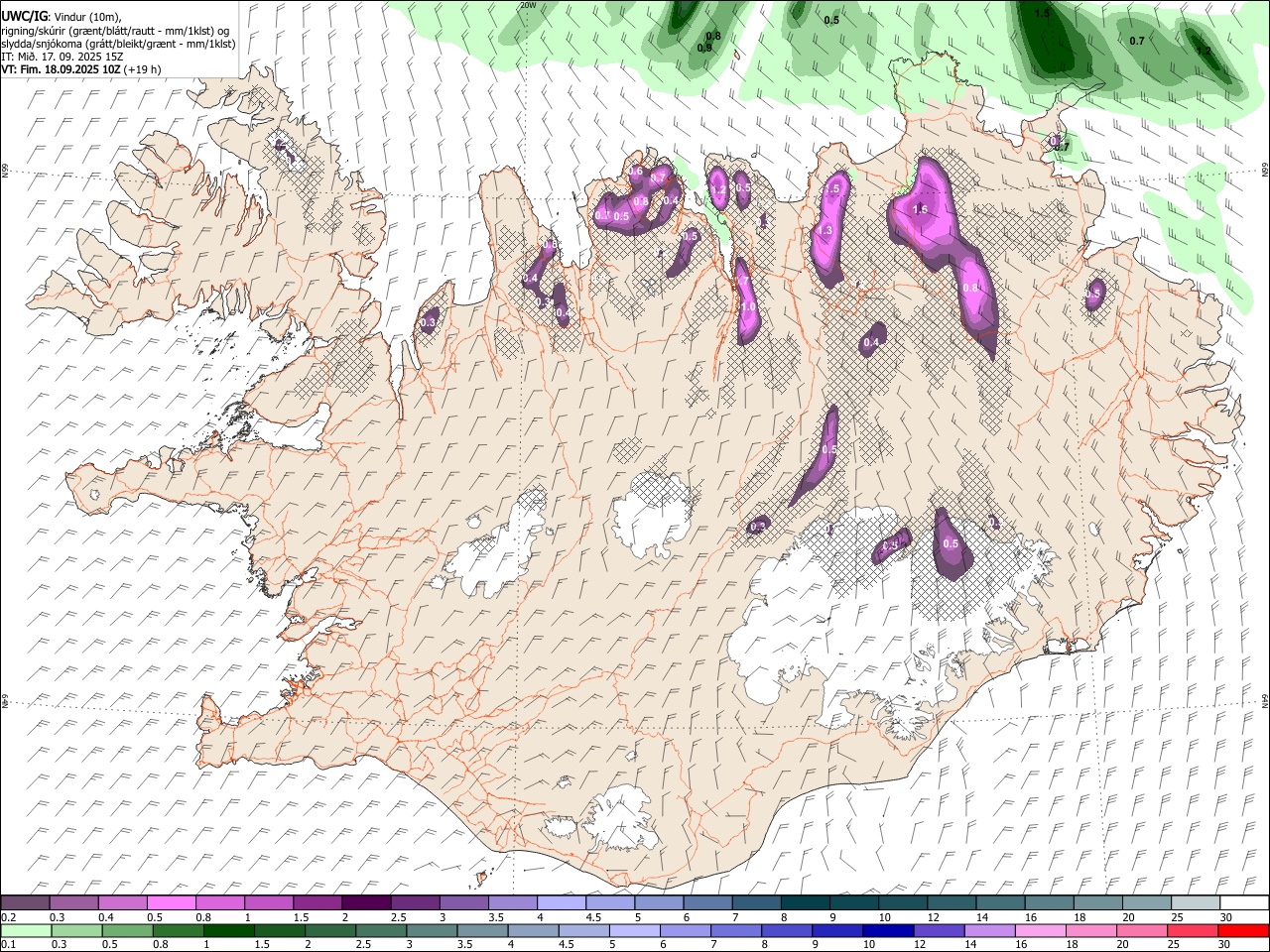1270x952 pixels.
Task: Click the 20W longitude label
Action: point(528,5)
